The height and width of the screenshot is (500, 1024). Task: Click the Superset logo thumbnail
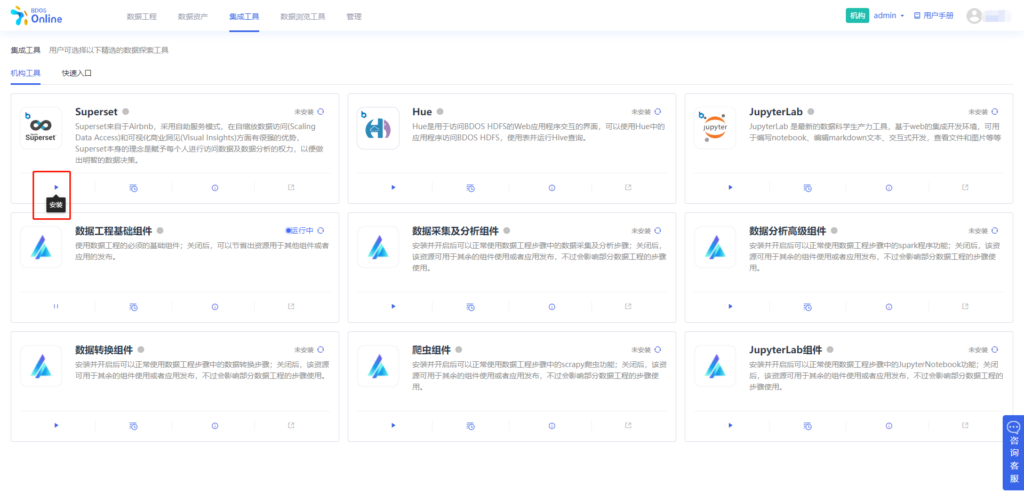pyautogui.click(x=41, y=128)
